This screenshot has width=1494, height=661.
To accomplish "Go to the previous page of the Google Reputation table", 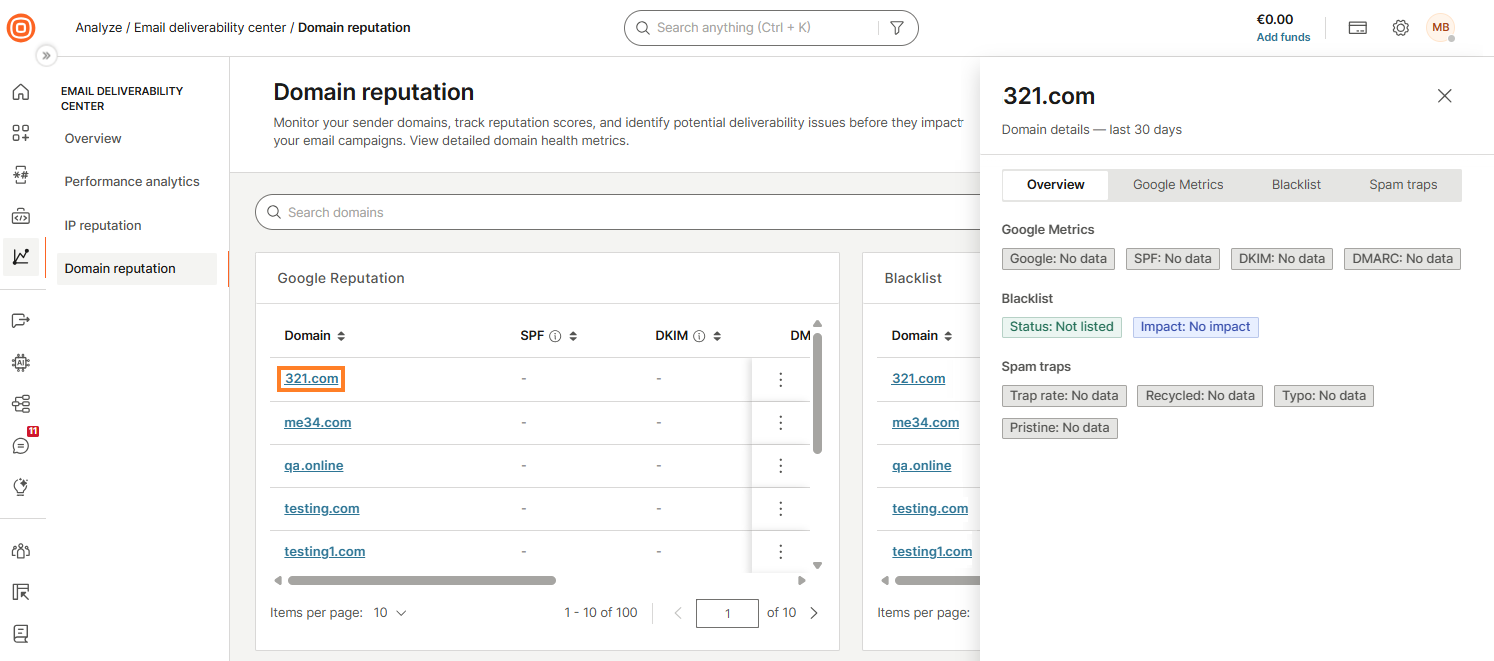I will (x=678, y=613).
